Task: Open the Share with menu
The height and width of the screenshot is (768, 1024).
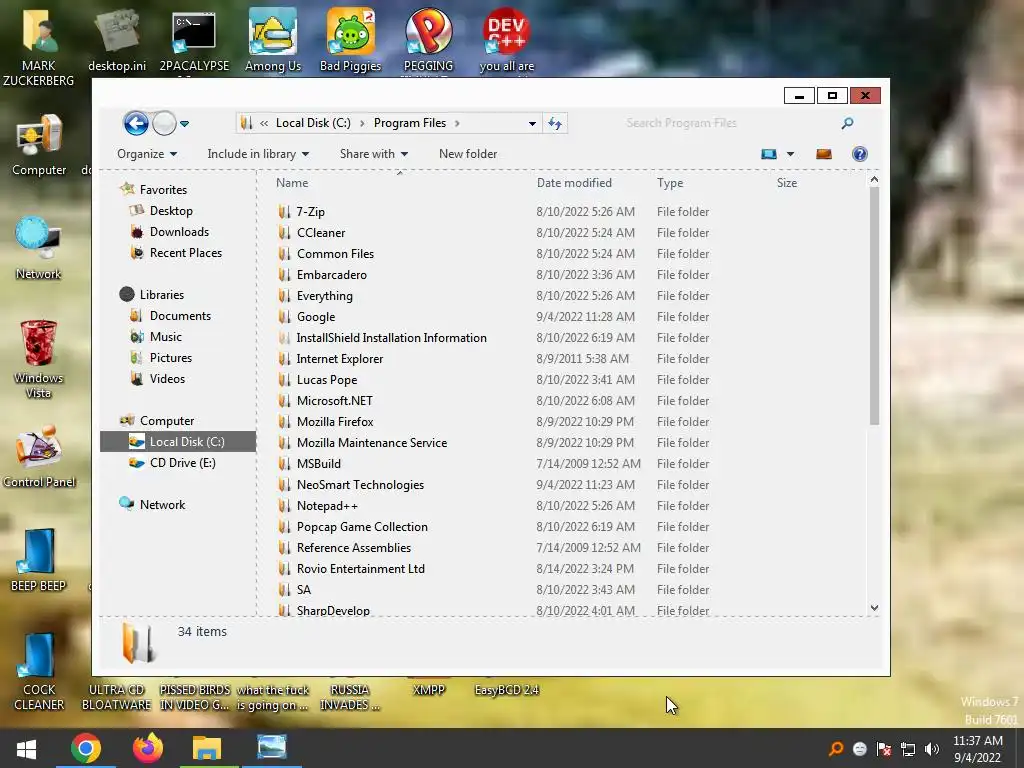Action: click(x=374, y=154)
